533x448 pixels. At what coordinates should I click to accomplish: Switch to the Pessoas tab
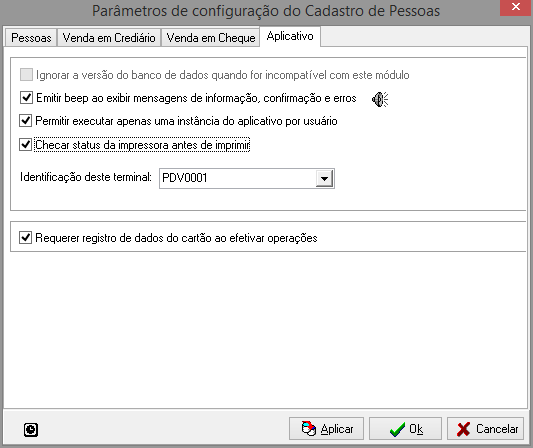tap(31, 37)
